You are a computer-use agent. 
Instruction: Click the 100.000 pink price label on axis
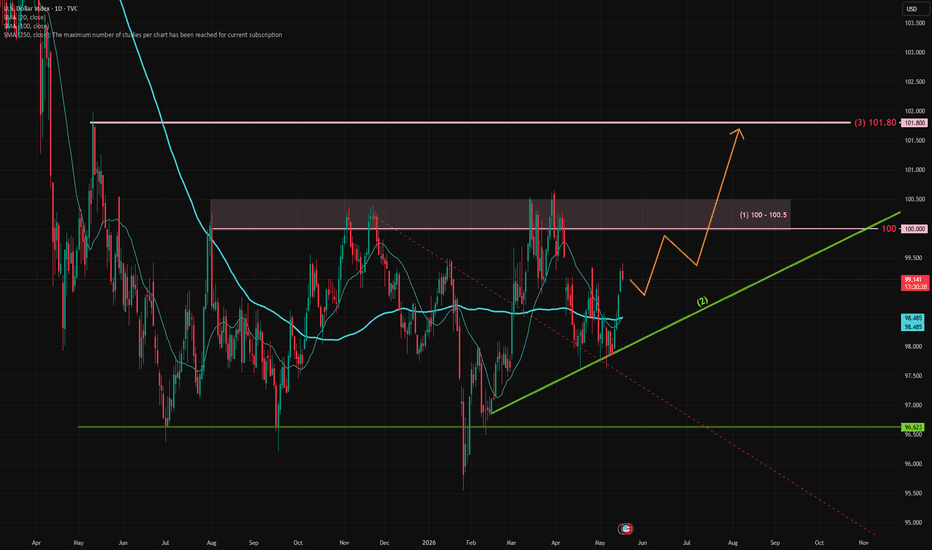914,229
